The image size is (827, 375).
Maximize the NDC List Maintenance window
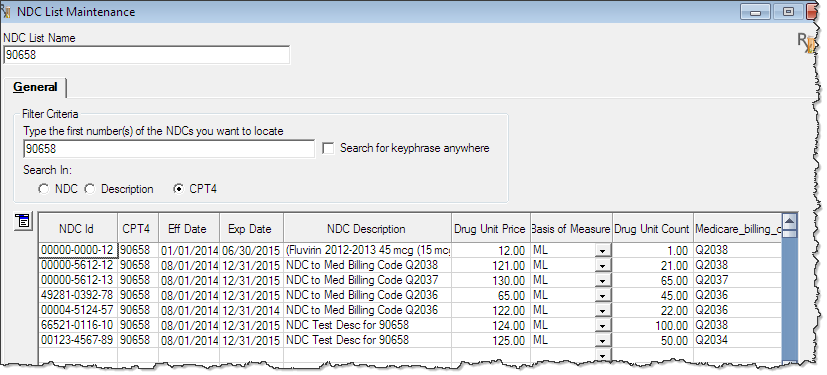(788, 12)
